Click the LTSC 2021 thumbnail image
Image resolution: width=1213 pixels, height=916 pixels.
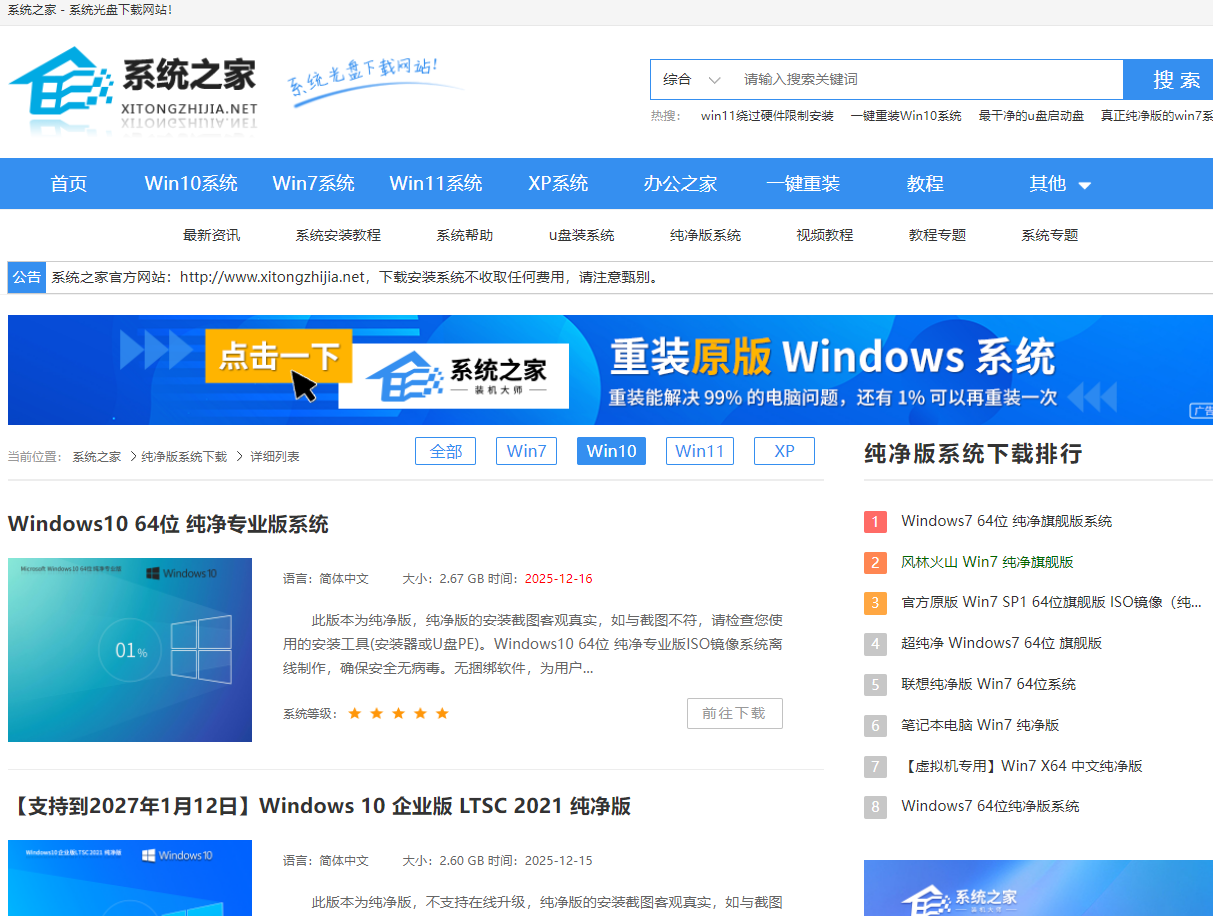coord(130,878)
